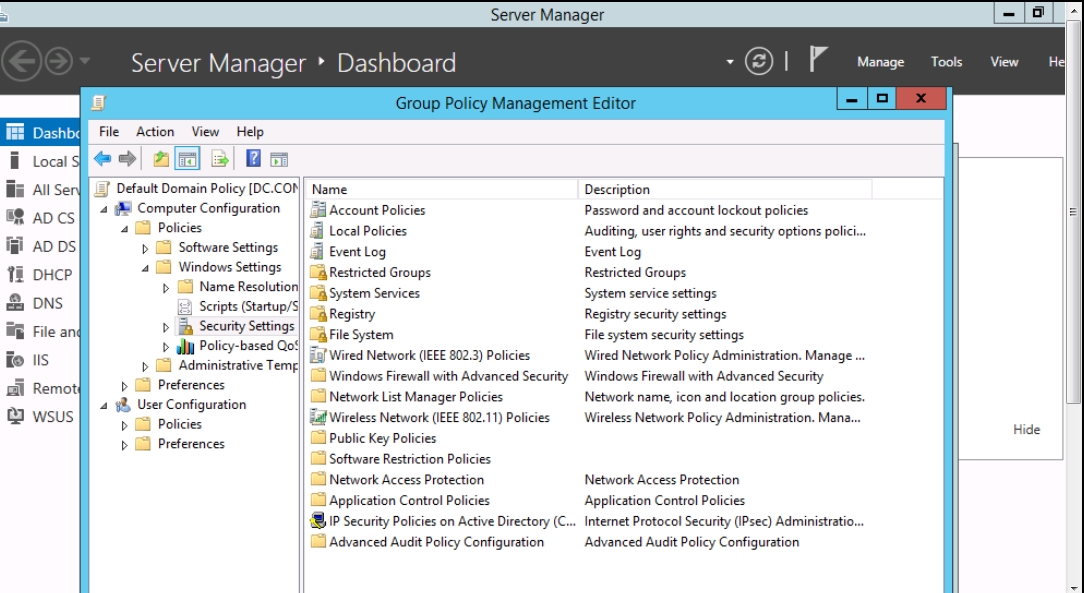Click Server Manager refresh icon

coord(758,62)
